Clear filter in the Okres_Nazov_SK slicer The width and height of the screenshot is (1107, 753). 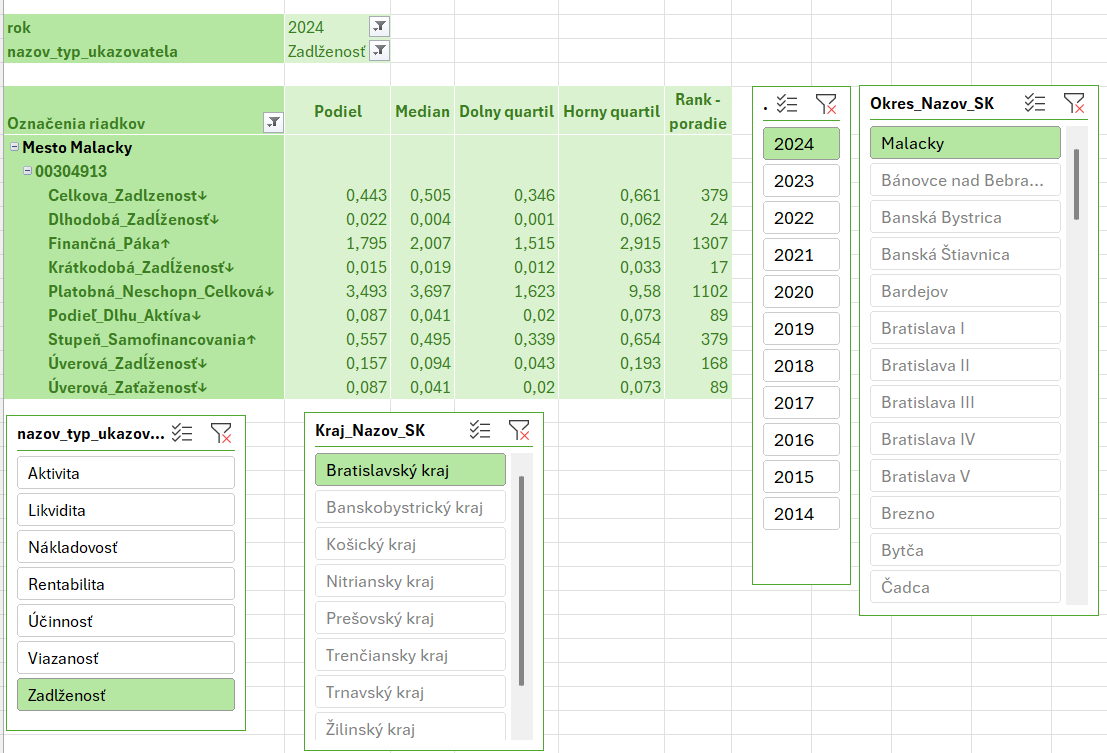[x=1073, y=103]
